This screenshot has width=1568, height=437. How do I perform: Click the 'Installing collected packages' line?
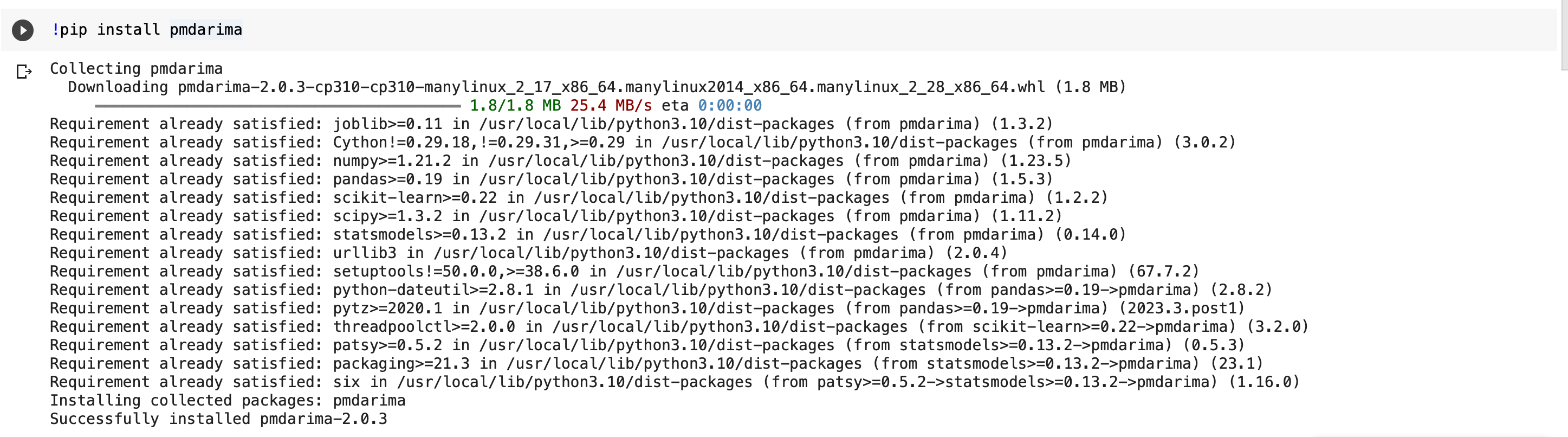coord(227,401)
